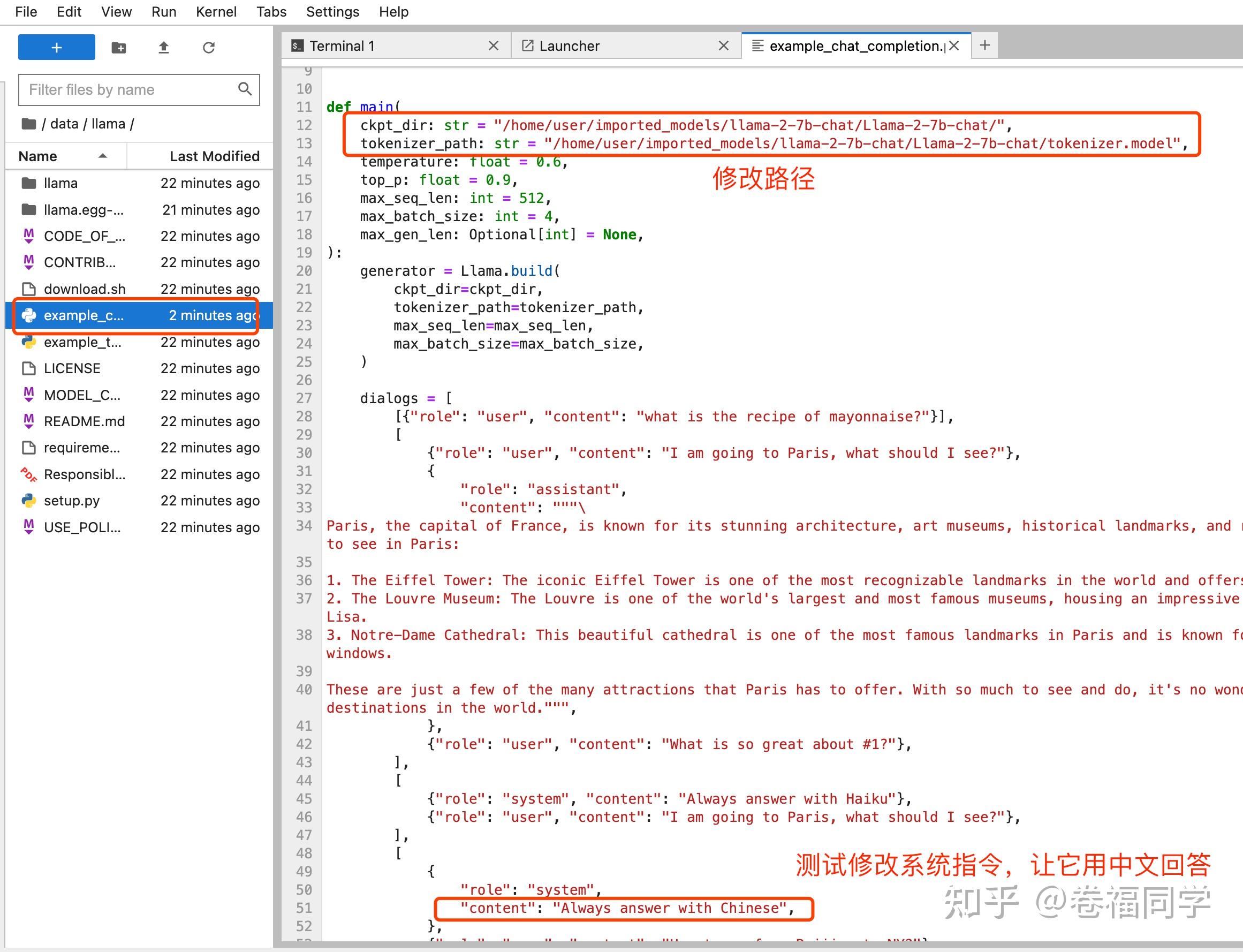Click the file icon of requireme... file

tap(29, 448)
